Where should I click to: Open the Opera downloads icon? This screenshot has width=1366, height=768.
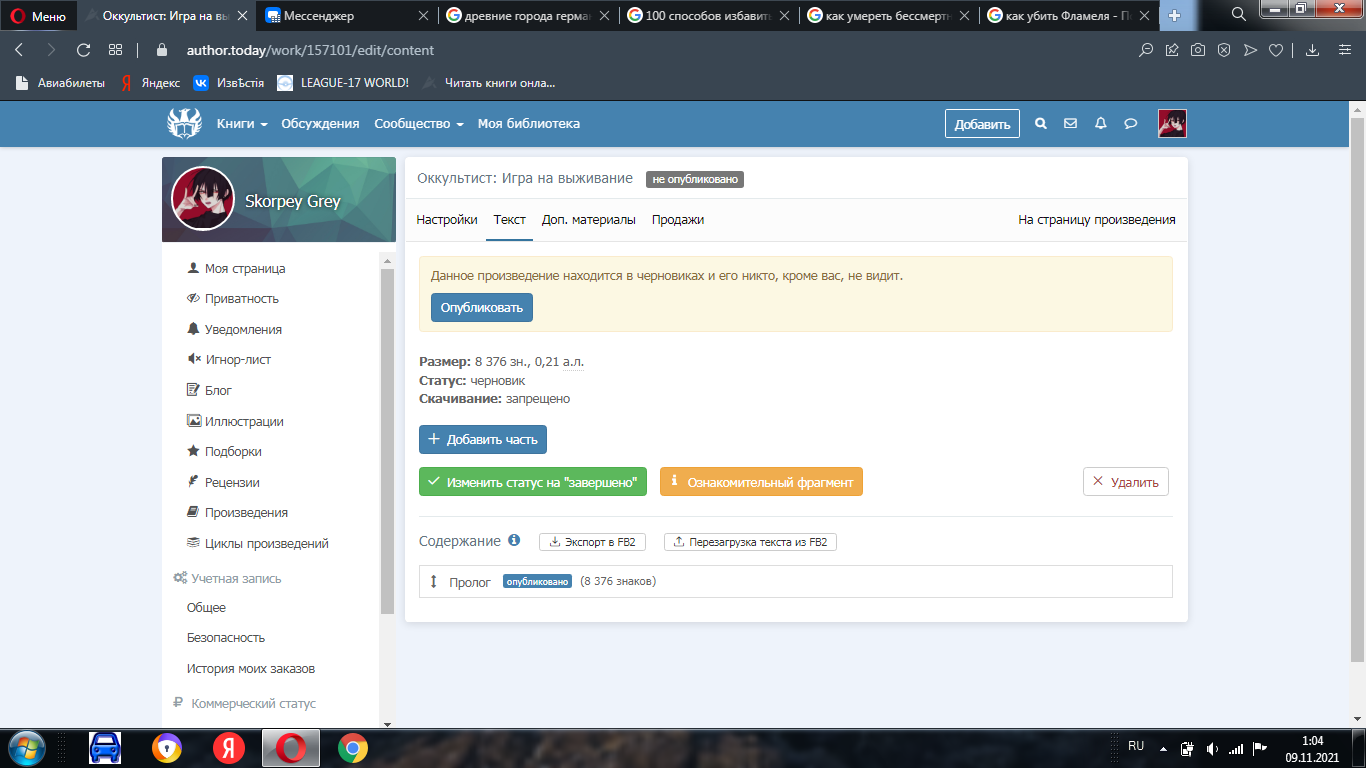[1313, 50]
